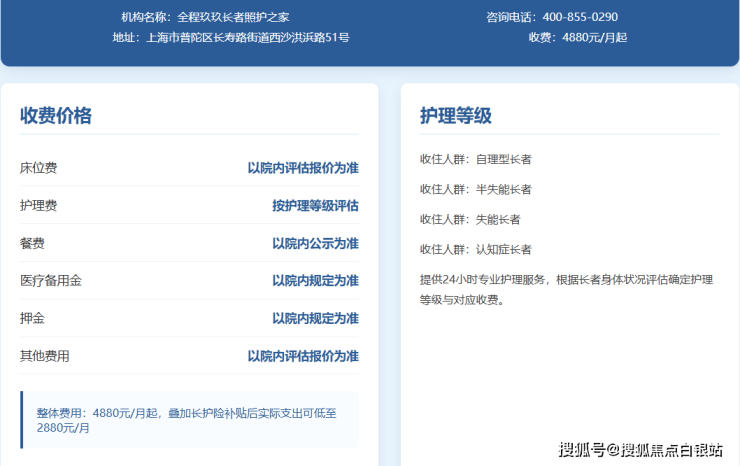Click the line 收住人群：半失能长者
This screenshot has width=740, height=466.
point(476,190)
